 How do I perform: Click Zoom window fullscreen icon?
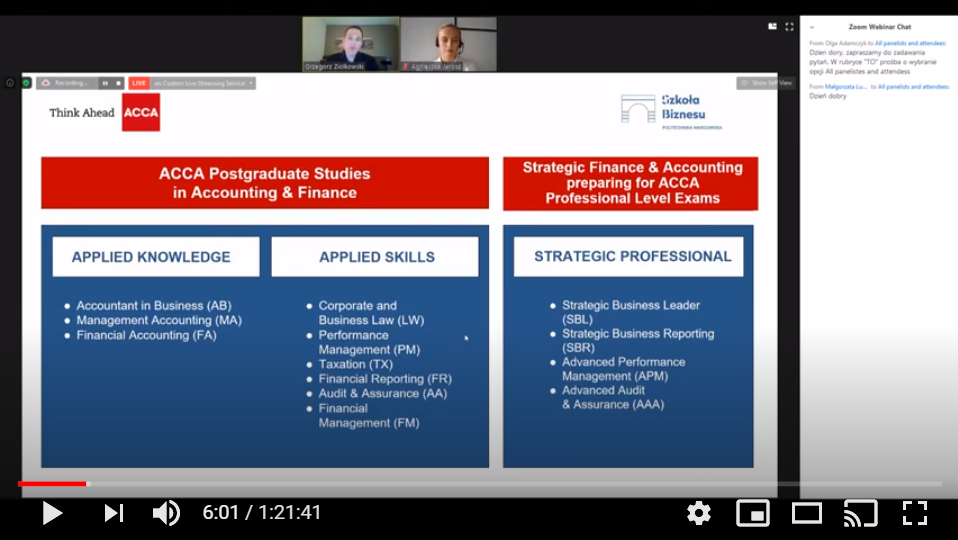pos(789,27)
